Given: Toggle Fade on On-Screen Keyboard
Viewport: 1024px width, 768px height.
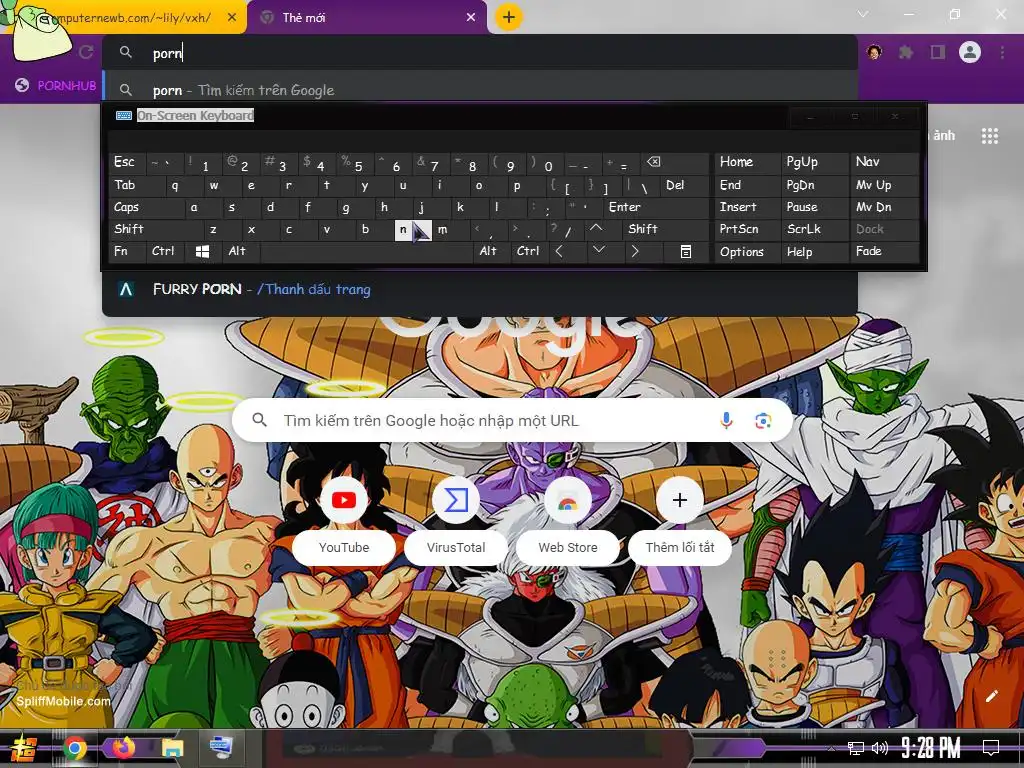Looking at the screenshot, I should click(885, 251).
